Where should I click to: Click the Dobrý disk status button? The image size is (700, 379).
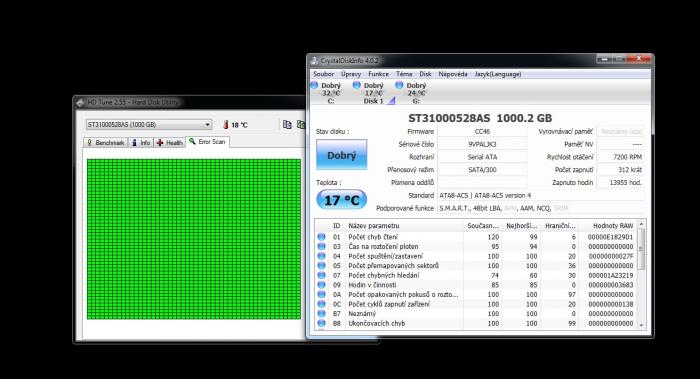(x=342, y=155)
